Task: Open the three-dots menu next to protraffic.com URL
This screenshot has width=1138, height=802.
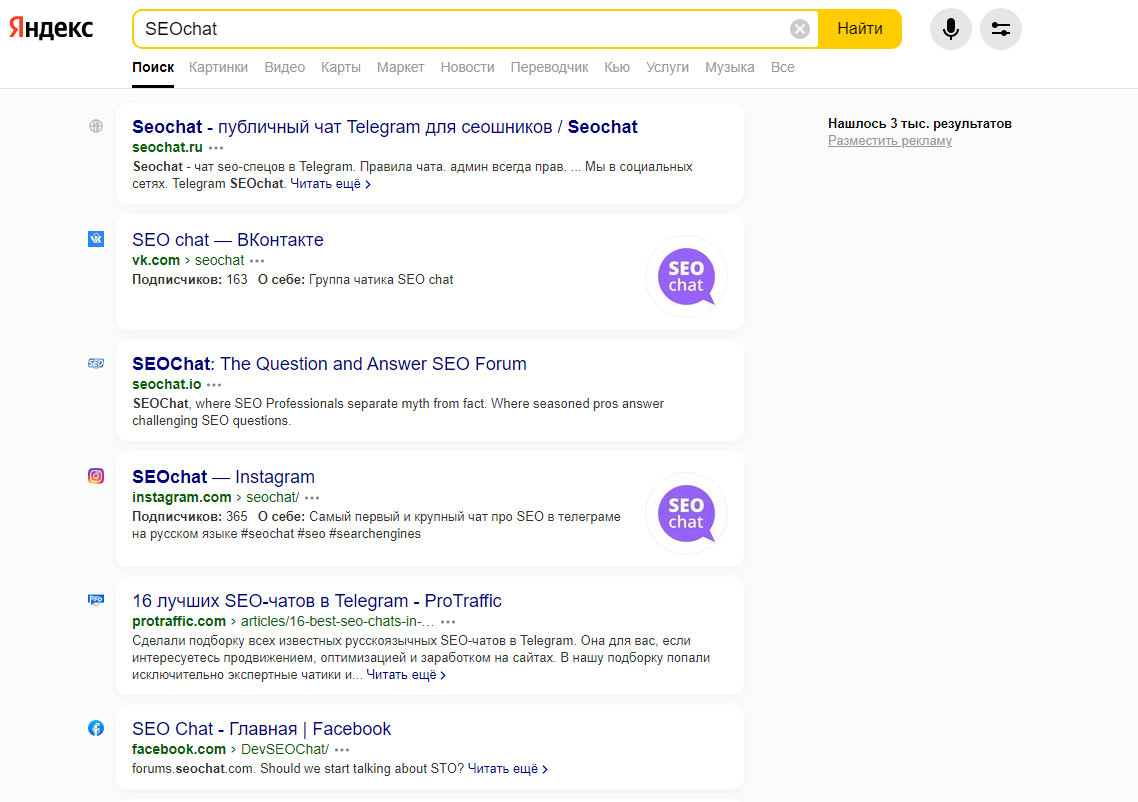Action: pyautogui.click(x=448, y=623)
